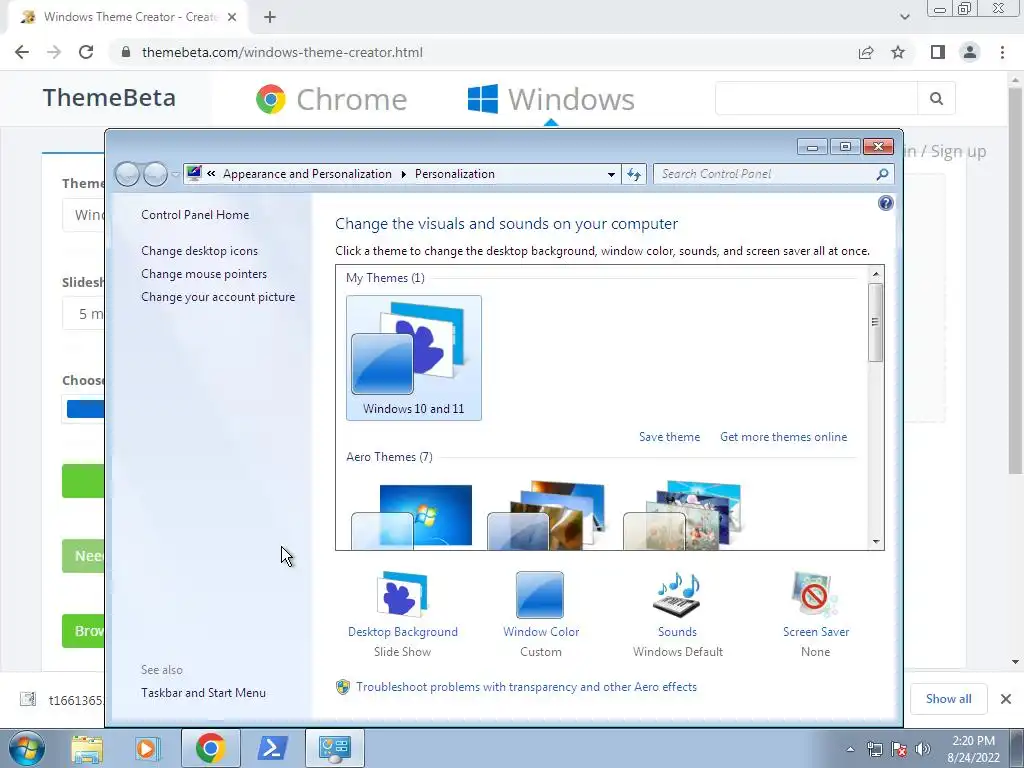
Task: Click the Control Panel taskbar icon
Action: (334, 748)
